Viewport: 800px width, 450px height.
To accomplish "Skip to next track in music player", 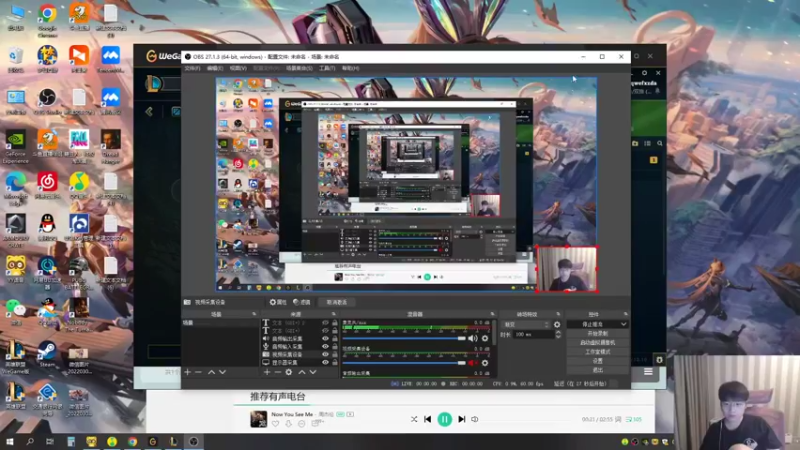I will (x=462, y=419).
